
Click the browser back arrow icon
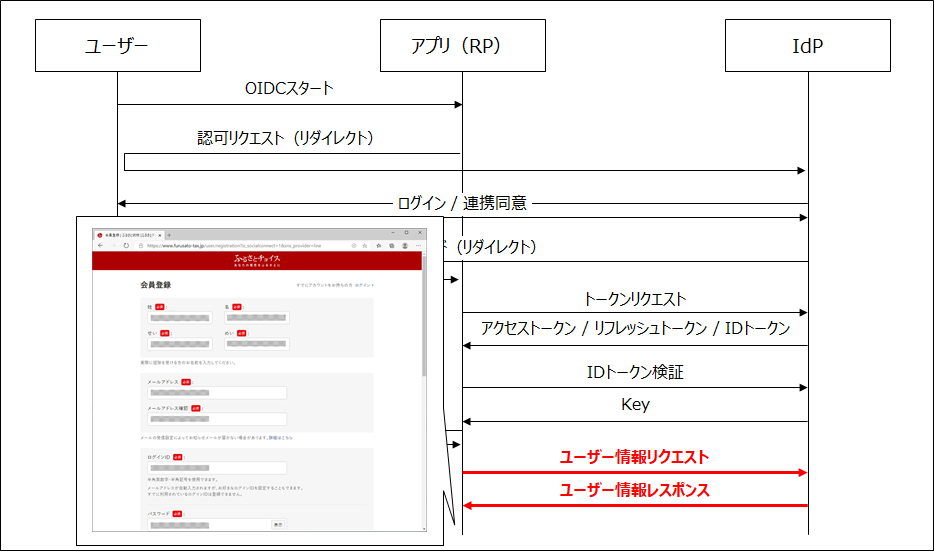tap(101, 246)
